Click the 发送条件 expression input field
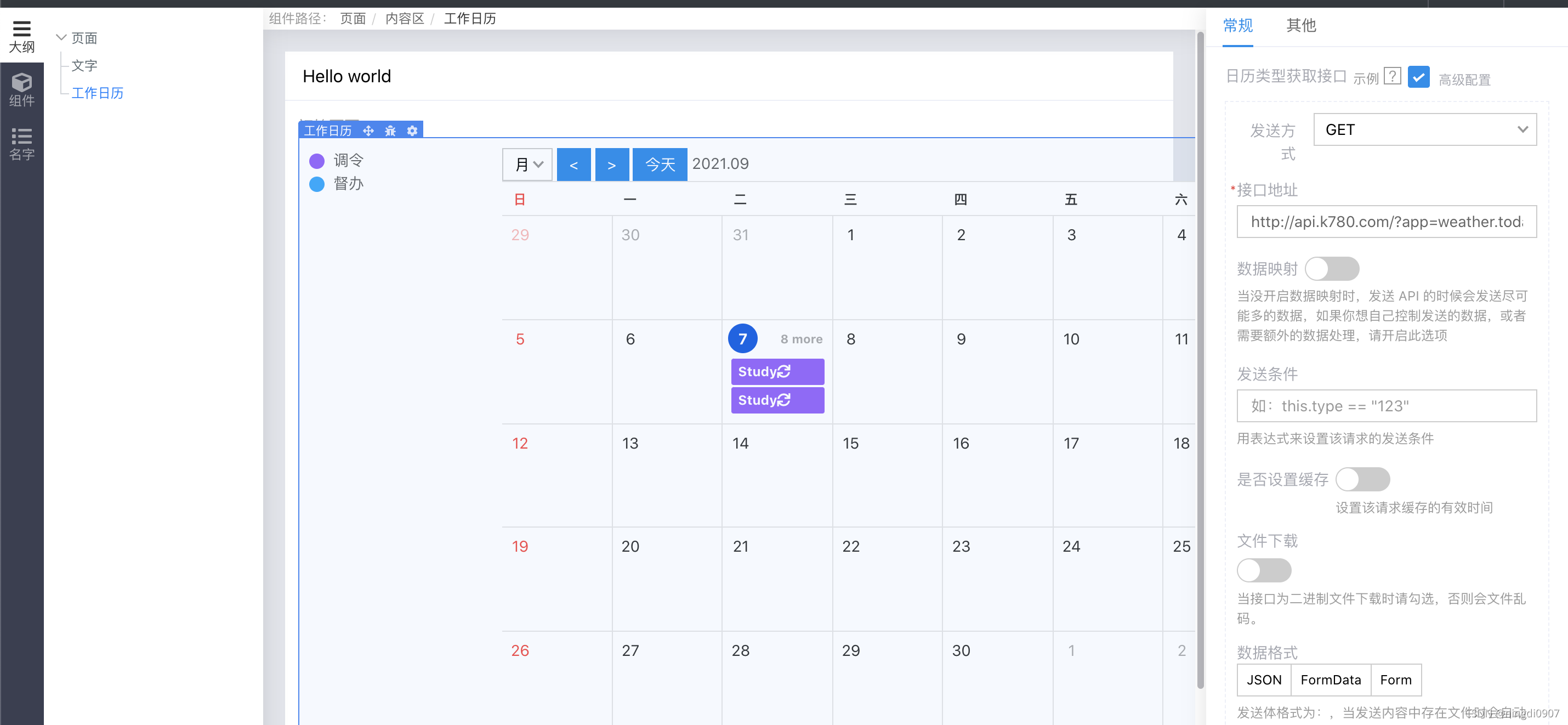Screen dimensions: 1568x725 [x=1386, y=406]
